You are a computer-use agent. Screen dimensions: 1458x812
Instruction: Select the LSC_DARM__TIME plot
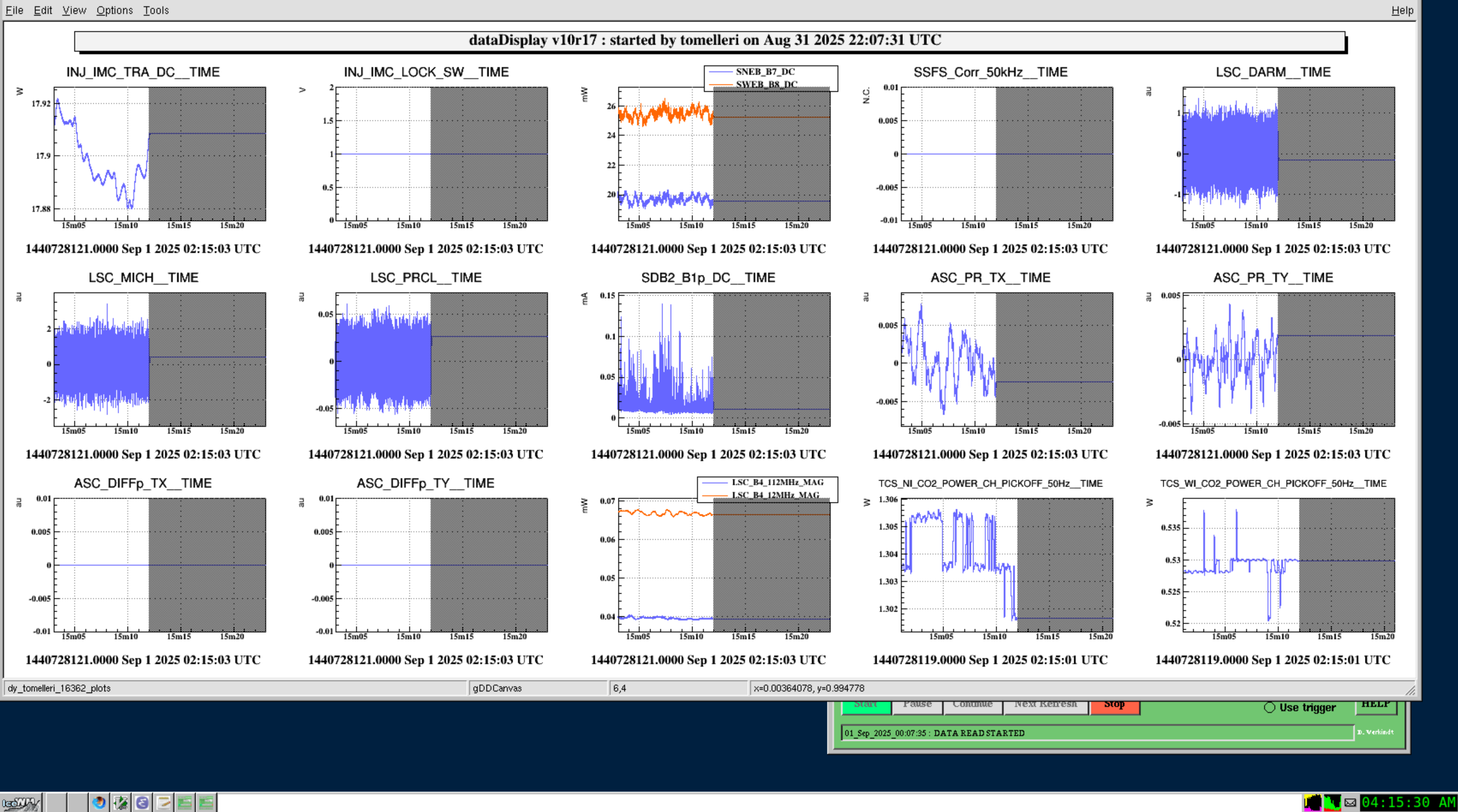coord(1288,154)
